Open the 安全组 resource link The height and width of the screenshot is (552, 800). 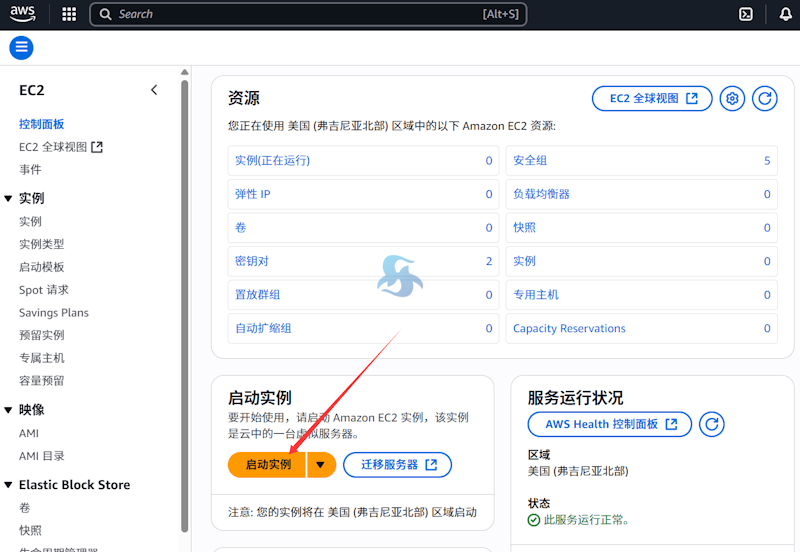[530, 161]
